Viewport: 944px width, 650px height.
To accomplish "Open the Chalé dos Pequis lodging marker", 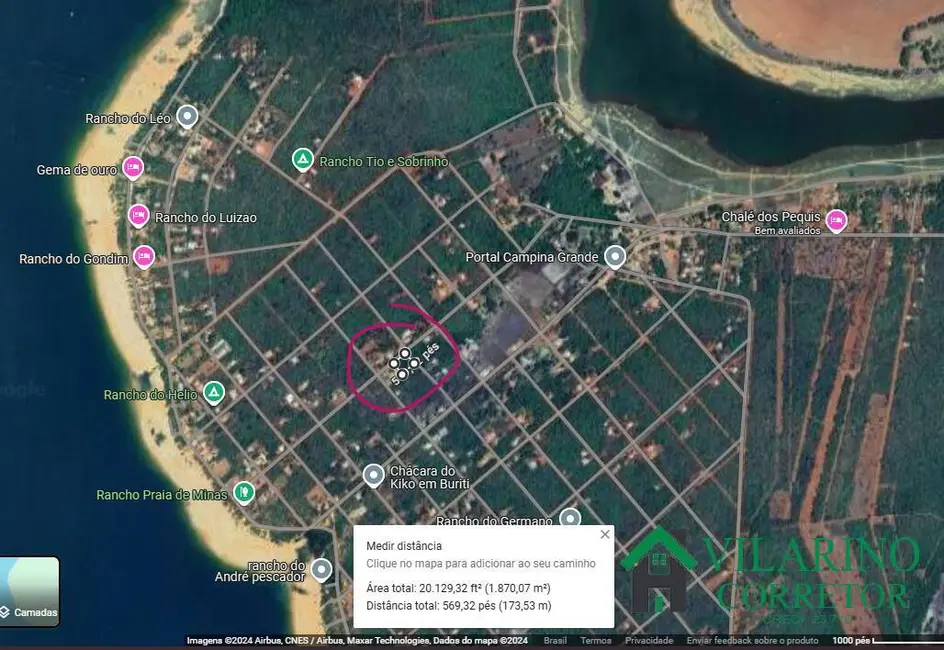I will point(836,220).
